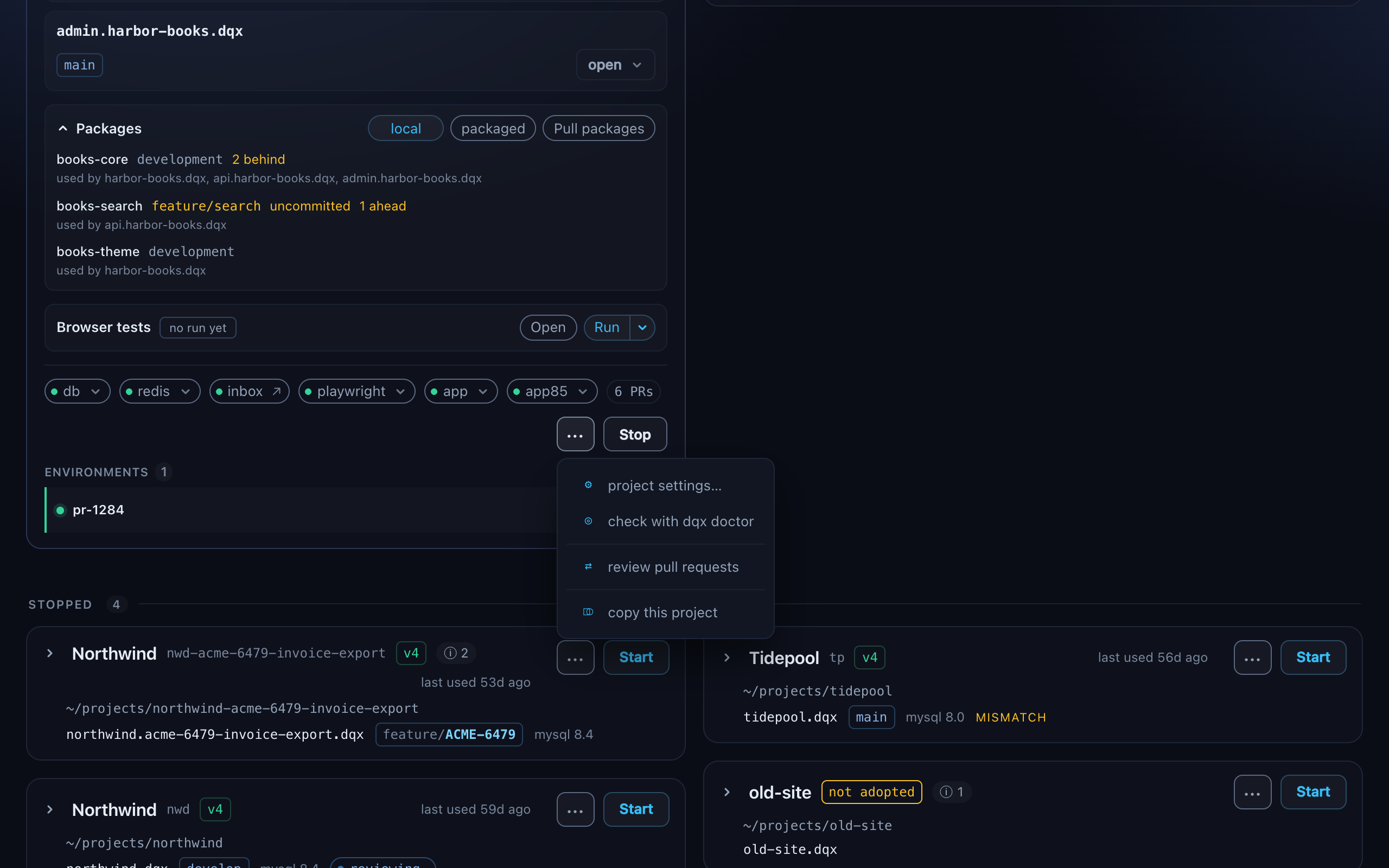Click info badge 1 on old-site
Image resolution: width=1389 pixels, height=868 pixels.
(952, 792)
